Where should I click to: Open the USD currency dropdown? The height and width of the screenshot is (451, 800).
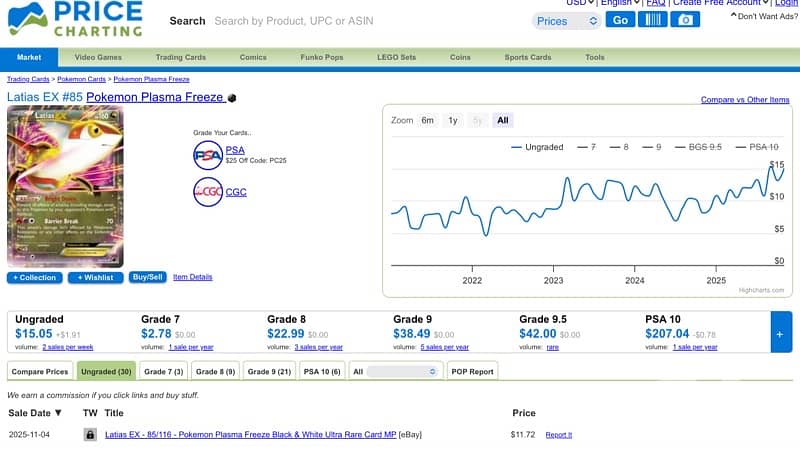(x=580, y=3)
